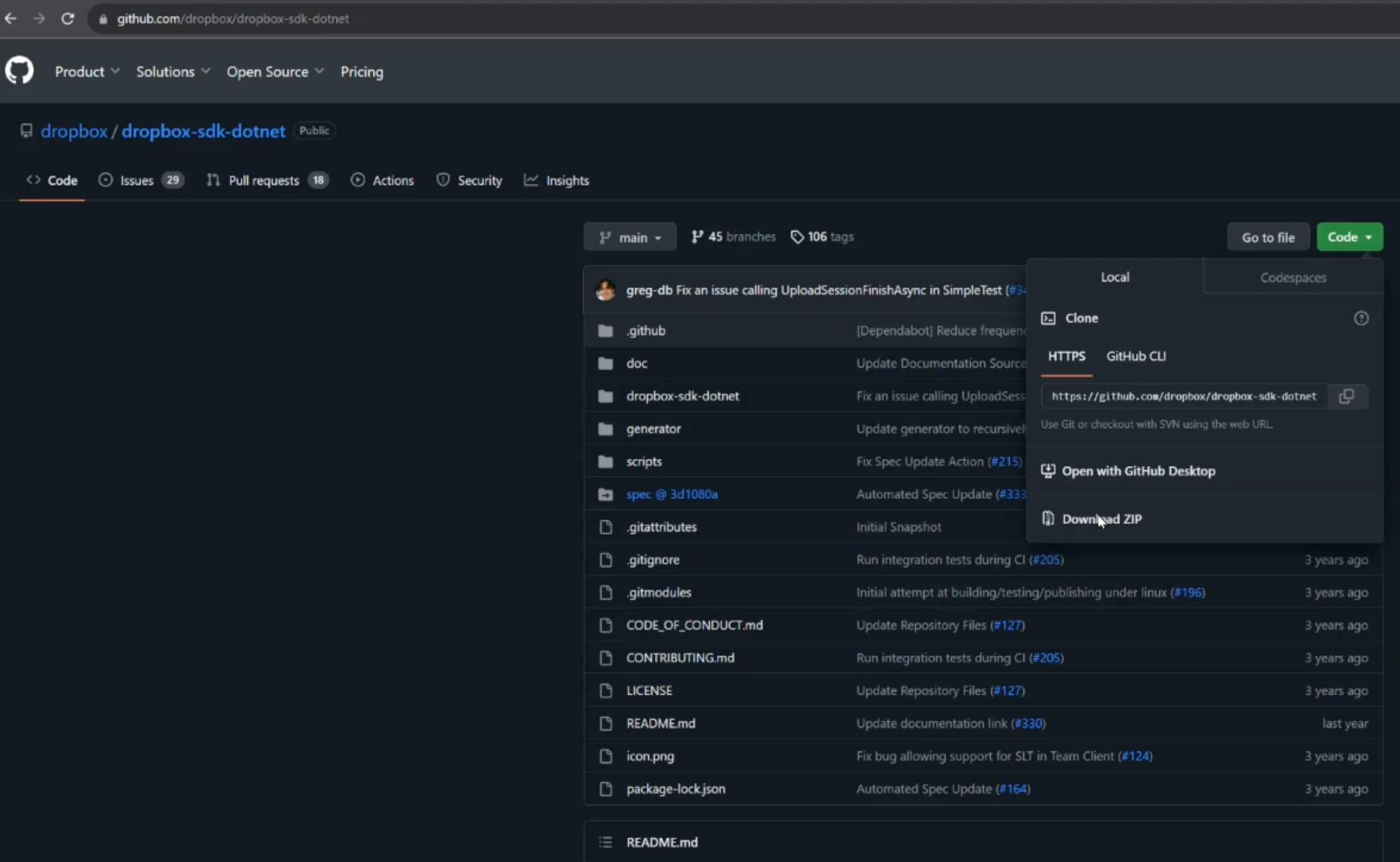The image size is (1400, 862).
Task: Open the Actions tab
Action: [382, 180]
